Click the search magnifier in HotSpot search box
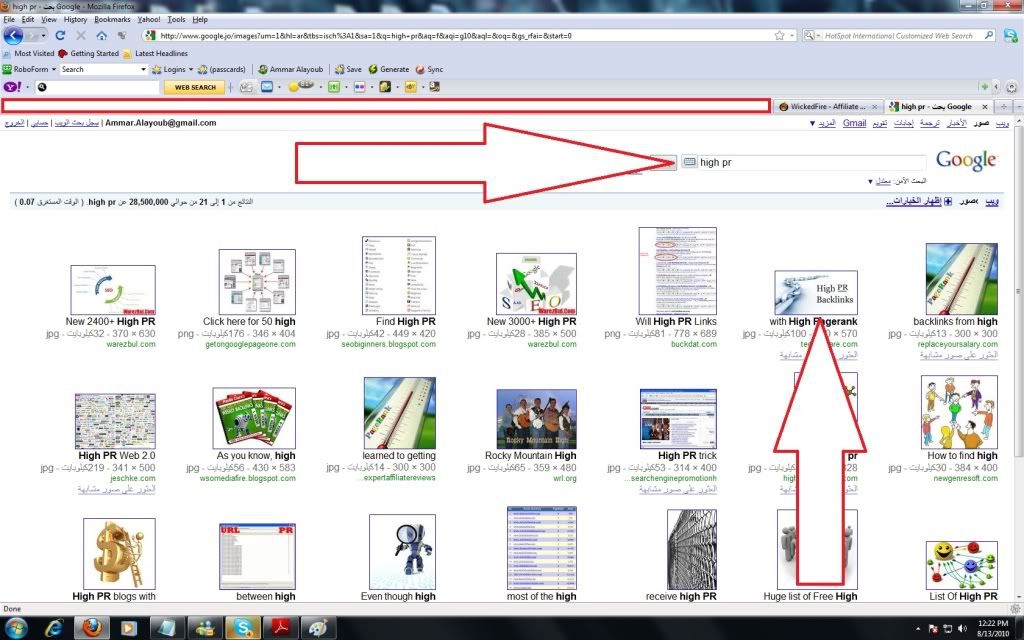This screenshot has height=640, width=1024. pyautogui.click(x=989, y=35)
